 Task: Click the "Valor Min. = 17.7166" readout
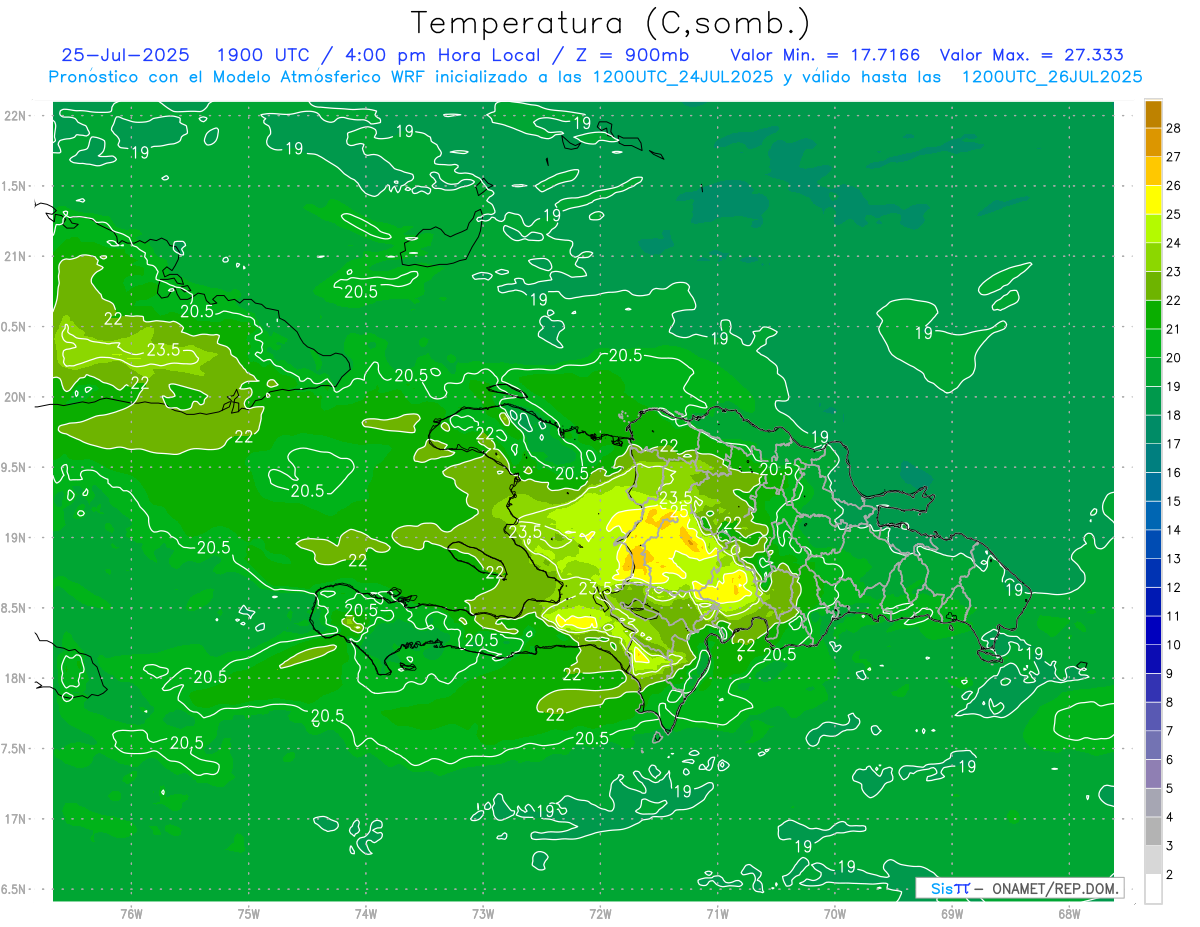(825, 55)
